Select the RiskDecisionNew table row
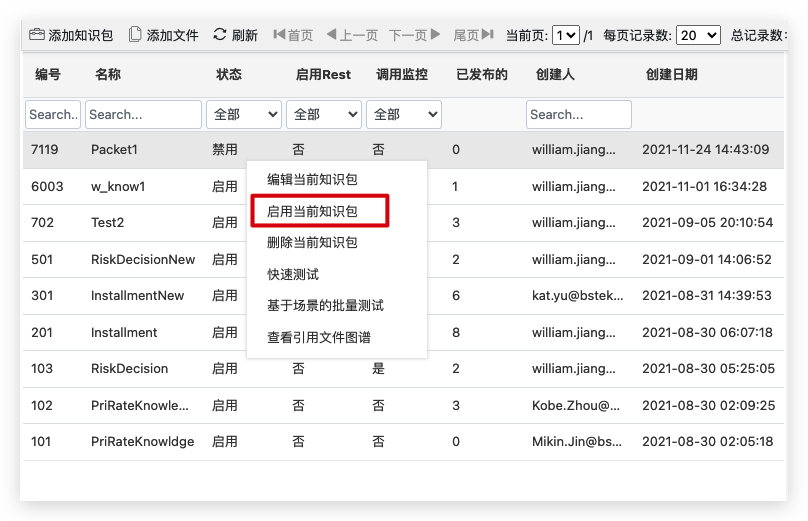 pyautogui.click(x=143, y=260)
